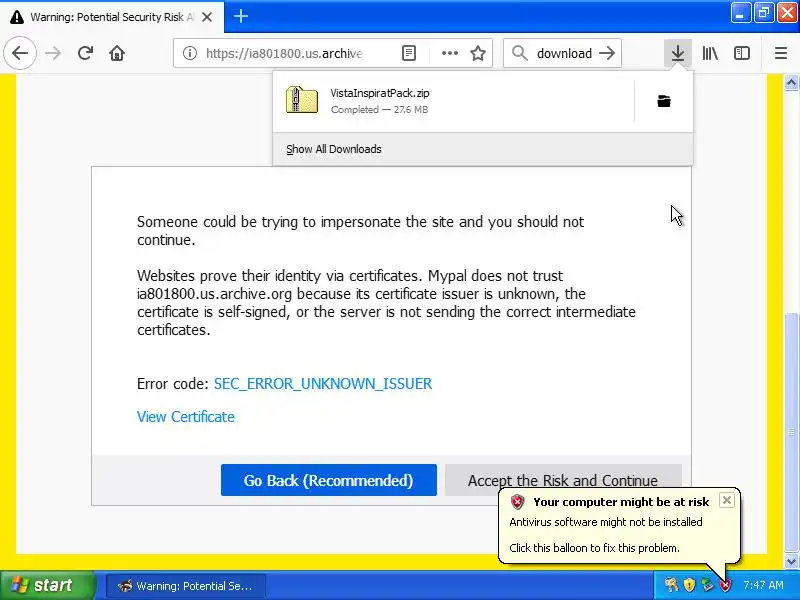Click the vertical scrollbar thumb
Image resolution: width=800 pixels, height=600 pixels.
(x=791, y=433)
